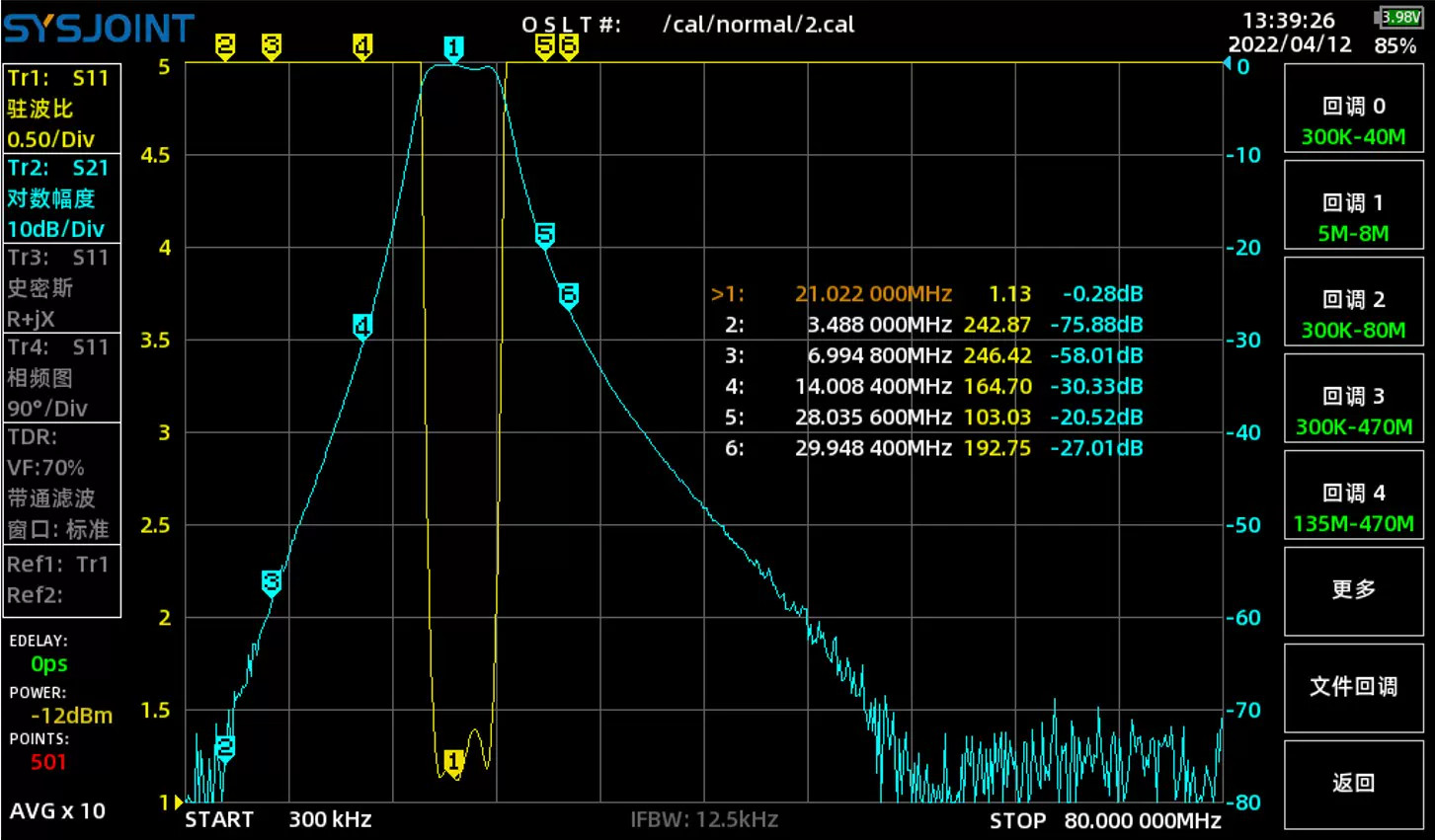Click cyan marker 1 at passband peak

453,48
